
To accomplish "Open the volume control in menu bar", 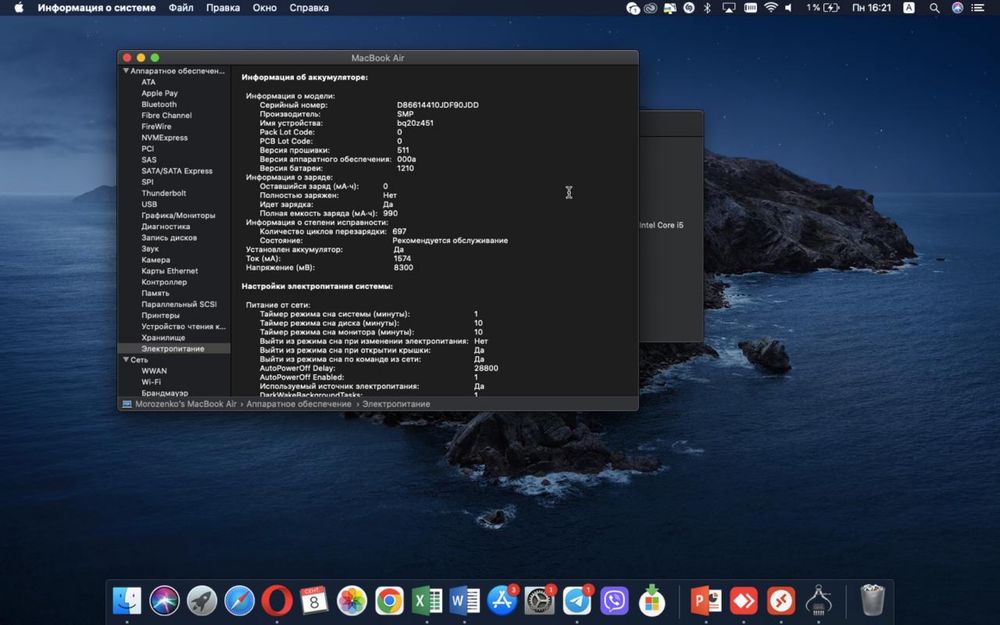I will pos(789,8).
